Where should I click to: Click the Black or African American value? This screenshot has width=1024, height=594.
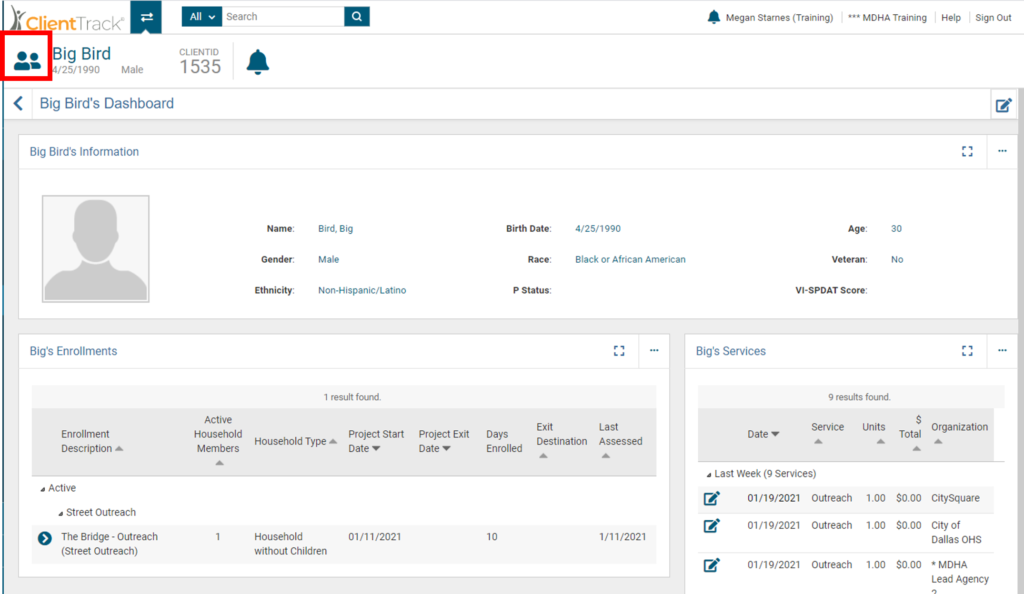pyautogui.click(x=630, y=259)
